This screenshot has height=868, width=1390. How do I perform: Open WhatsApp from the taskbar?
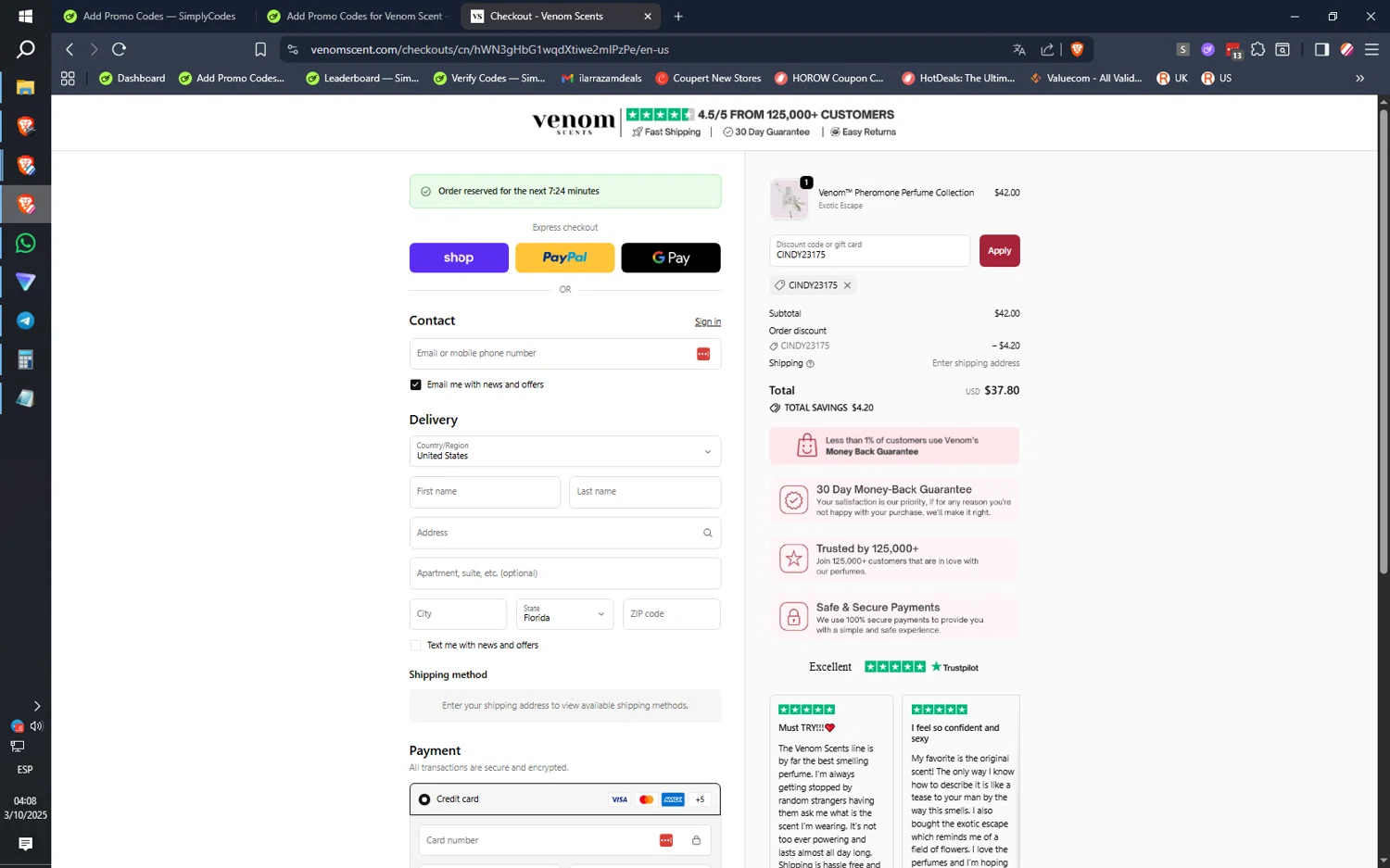25,243
